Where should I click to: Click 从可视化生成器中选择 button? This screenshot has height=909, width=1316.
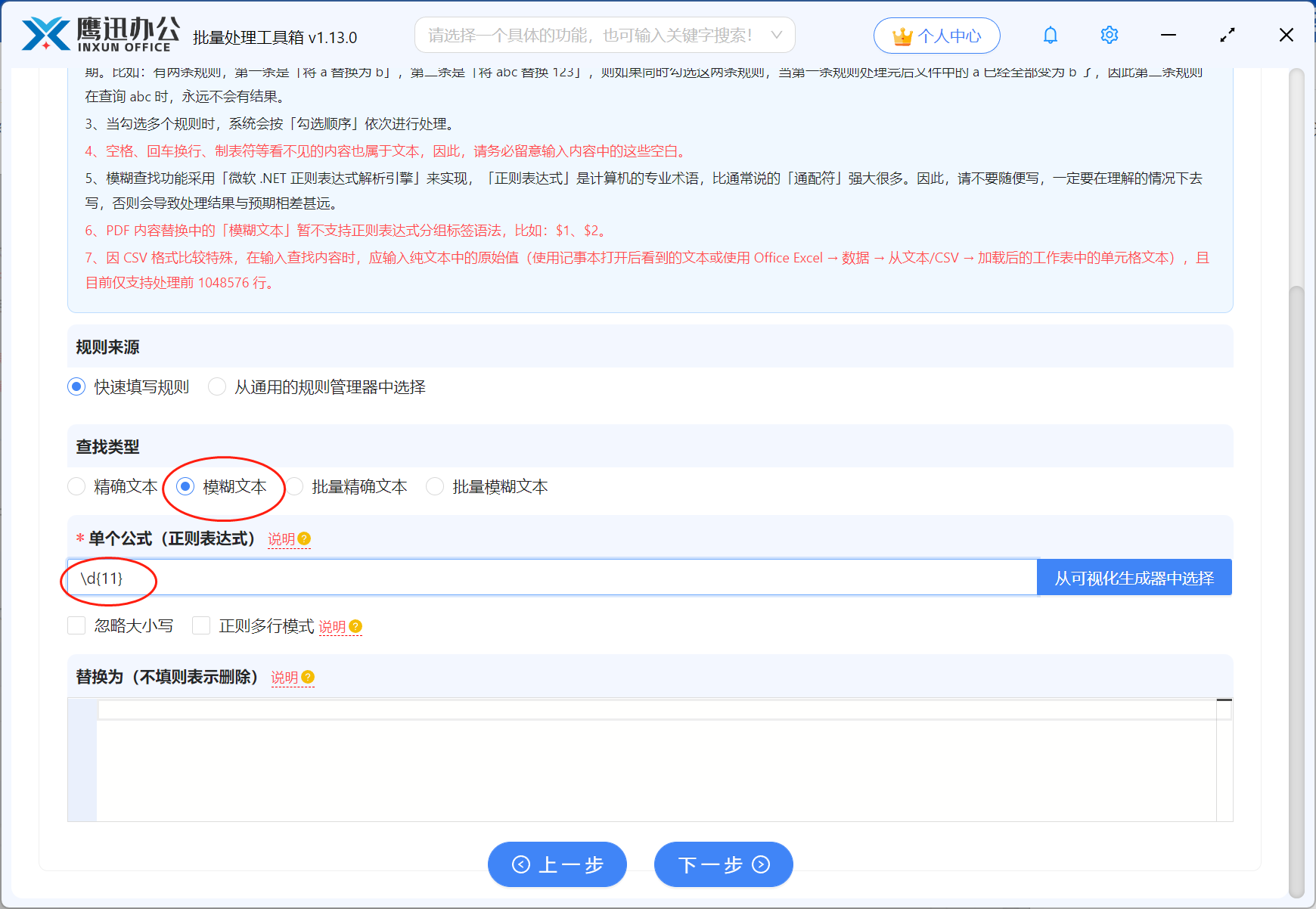click(x=1133, y=576)
